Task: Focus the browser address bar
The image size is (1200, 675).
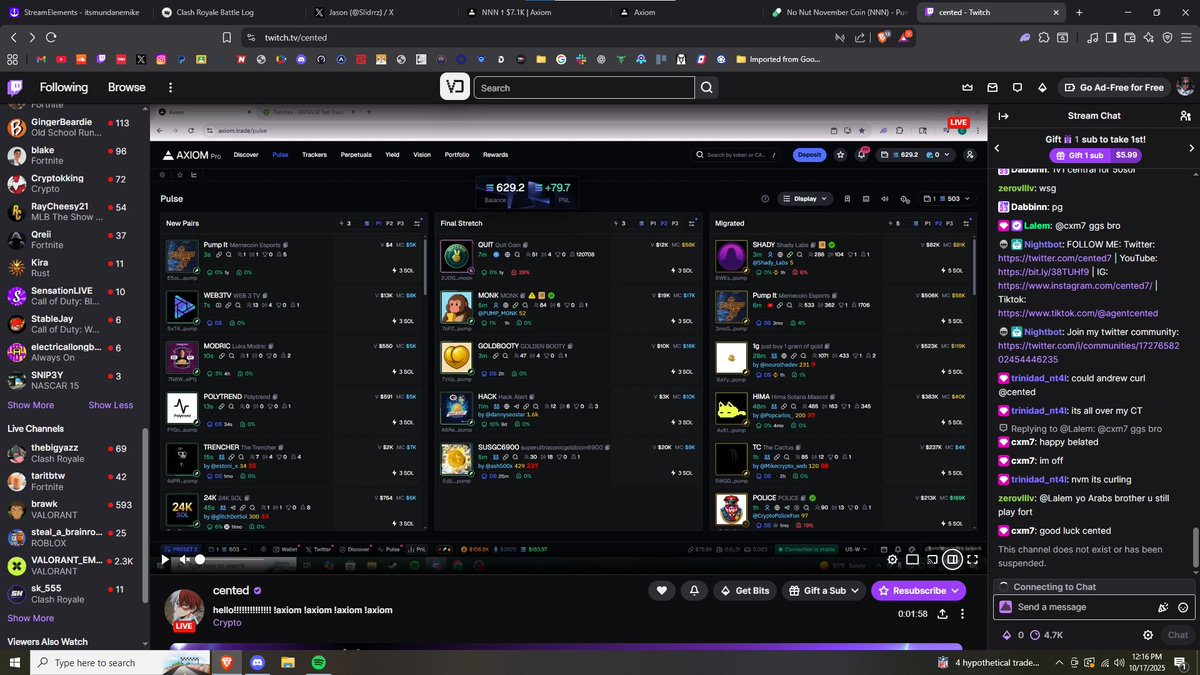Action: pyautogui.click(x=540, y=38)
